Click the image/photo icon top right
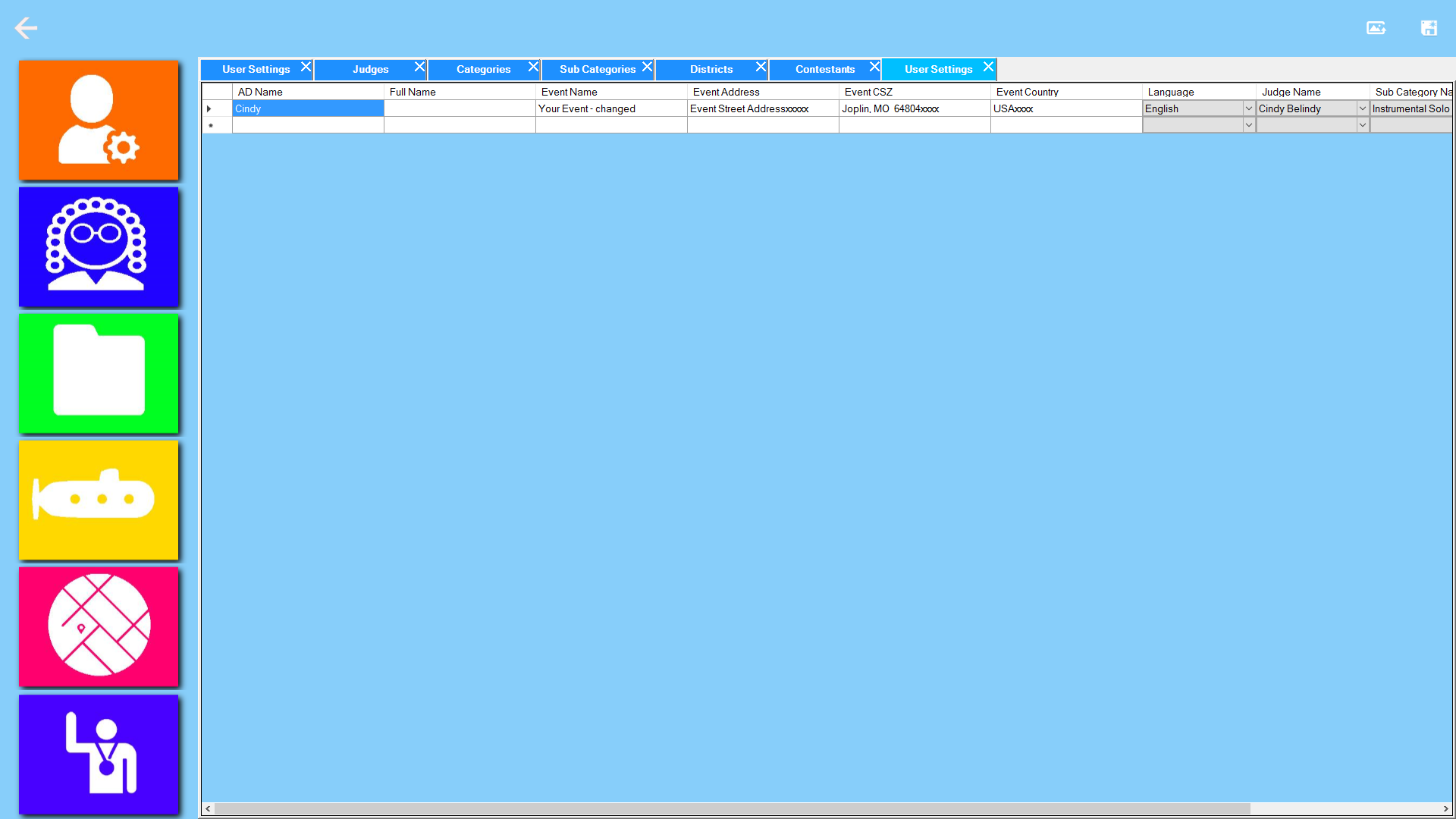 point(1376,27)
